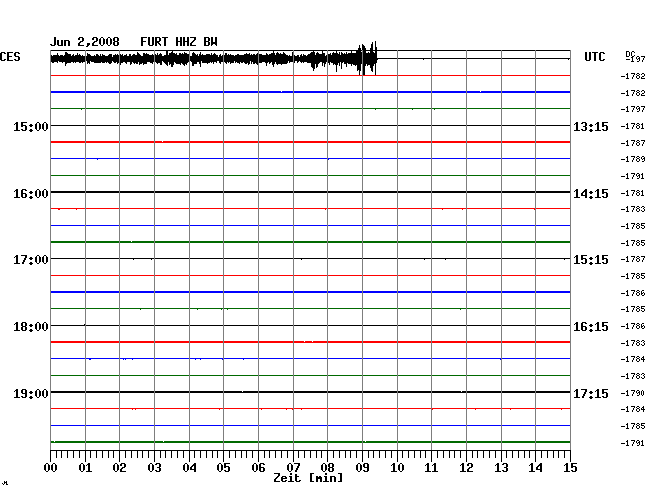
Task: Click minute label "01" on the time axis
Action: 85,468
